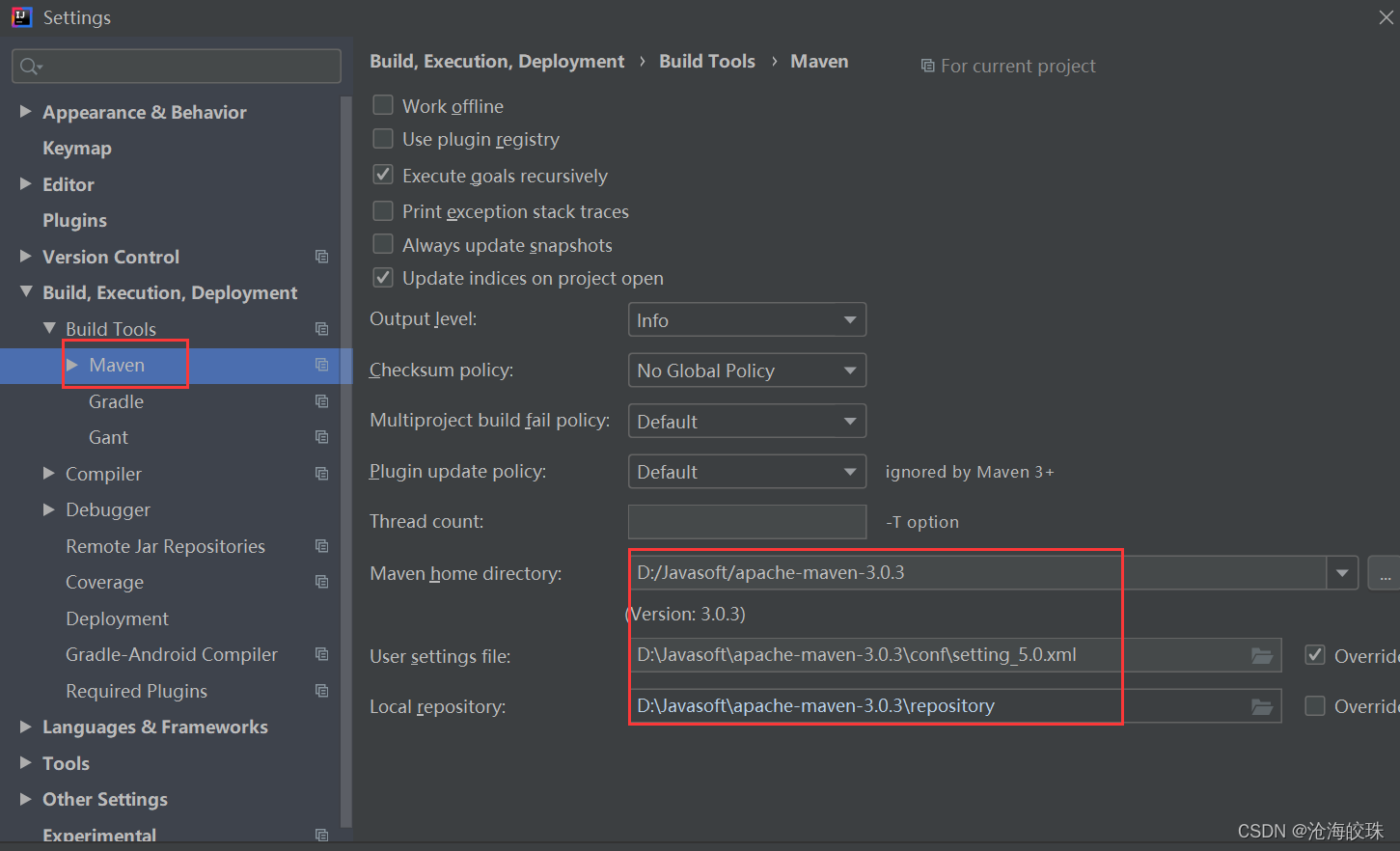Click the per-project icon beside Gradle

(x=322, y=401)
